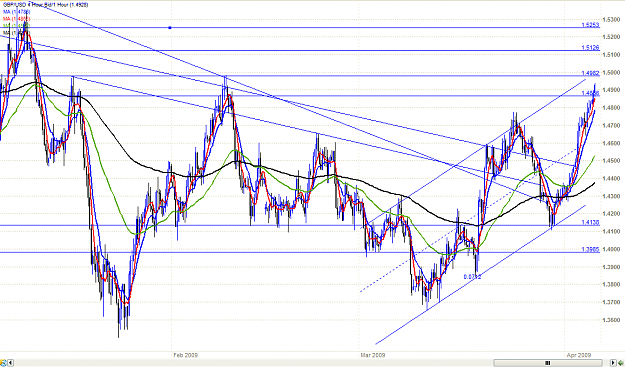Click the green arrow icon at the bottom right
This screenshot has height=367, width=625.
click(621, 362)
